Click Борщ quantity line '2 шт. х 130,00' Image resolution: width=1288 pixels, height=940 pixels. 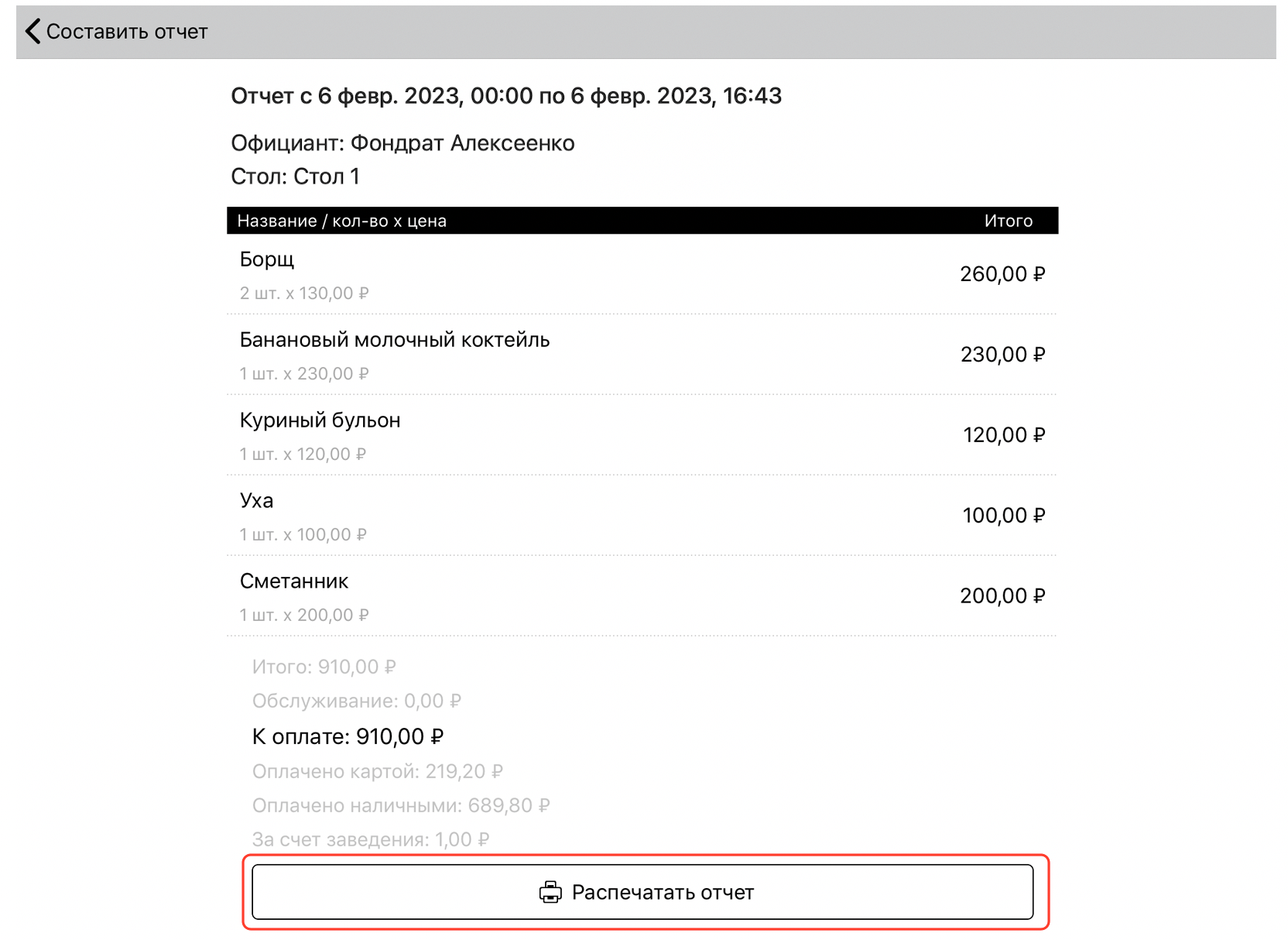coord(304,293)
